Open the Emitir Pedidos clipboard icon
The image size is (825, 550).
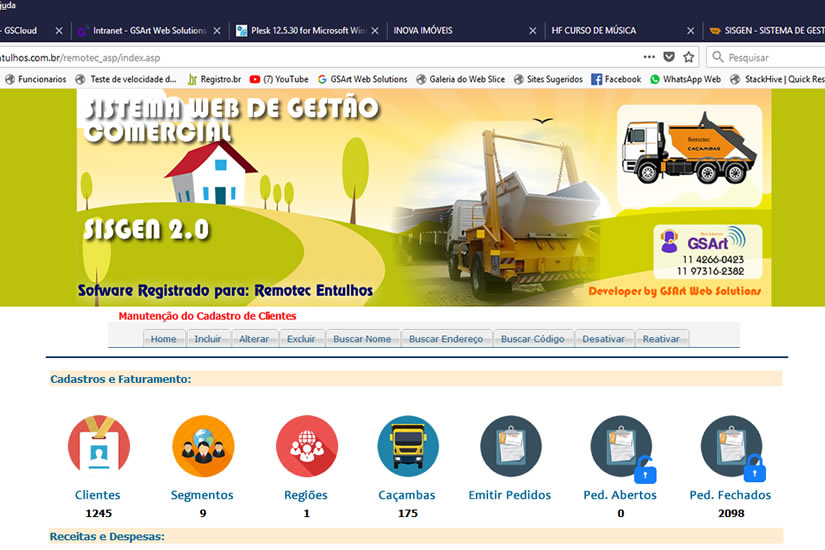coord(510,446)
